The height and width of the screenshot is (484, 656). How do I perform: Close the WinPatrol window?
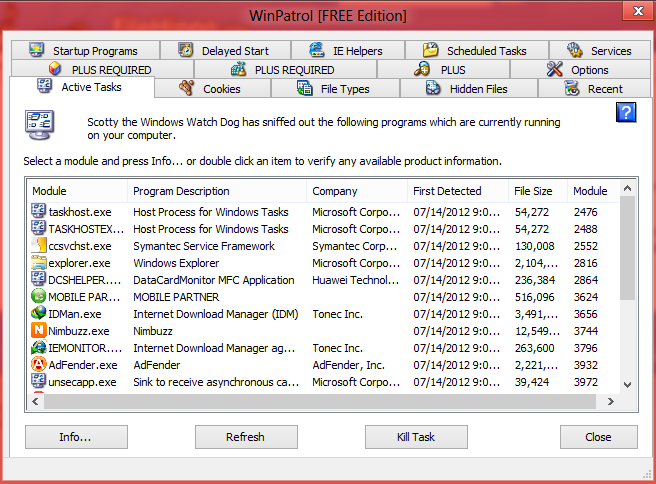pos(638,11)
